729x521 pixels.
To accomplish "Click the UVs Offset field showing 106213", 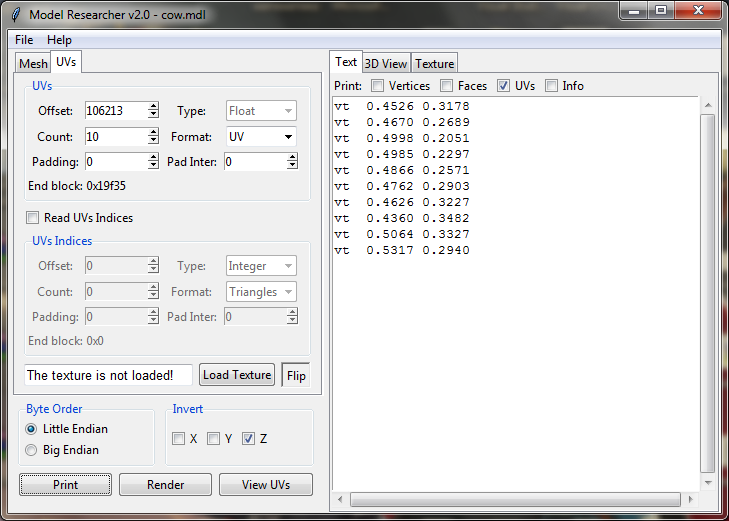I will tap(116, 111).
